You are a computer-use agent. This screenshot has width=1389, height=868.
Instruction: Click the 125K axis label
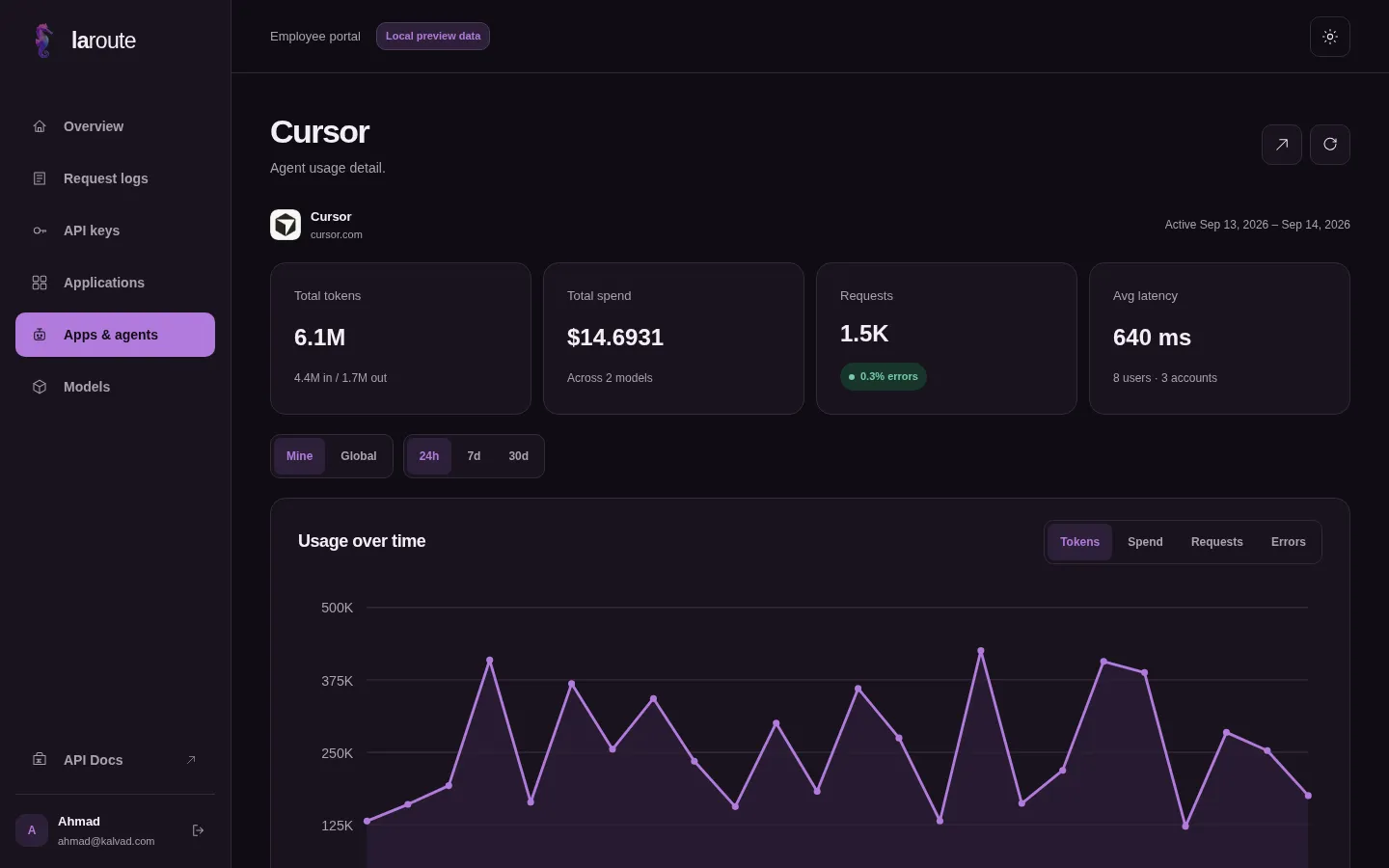(x=338, y=826)
